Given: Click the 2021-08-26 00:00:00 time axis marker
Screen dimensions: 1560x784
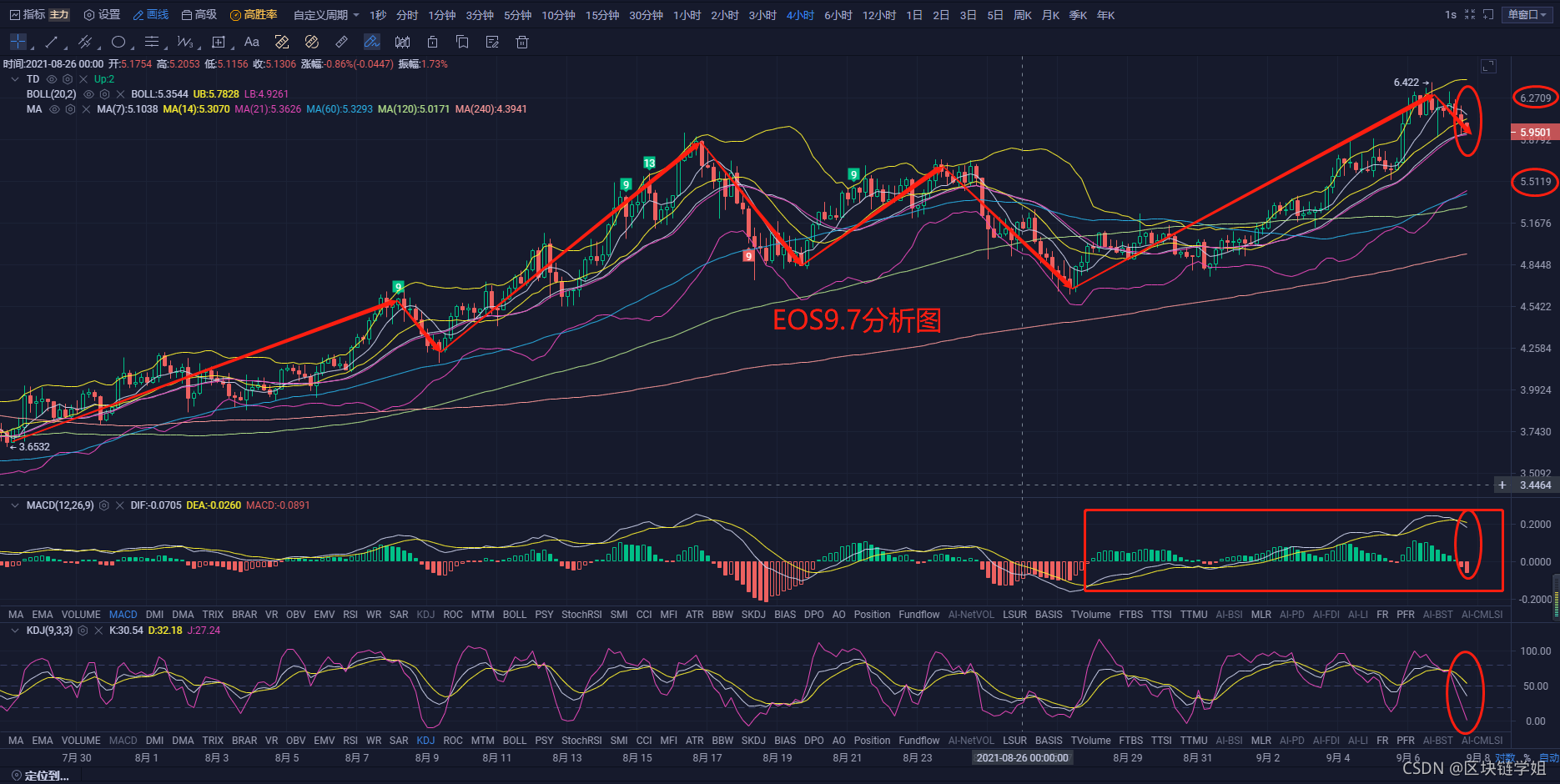Looking at the screenshot, I should pos(1022,758).
